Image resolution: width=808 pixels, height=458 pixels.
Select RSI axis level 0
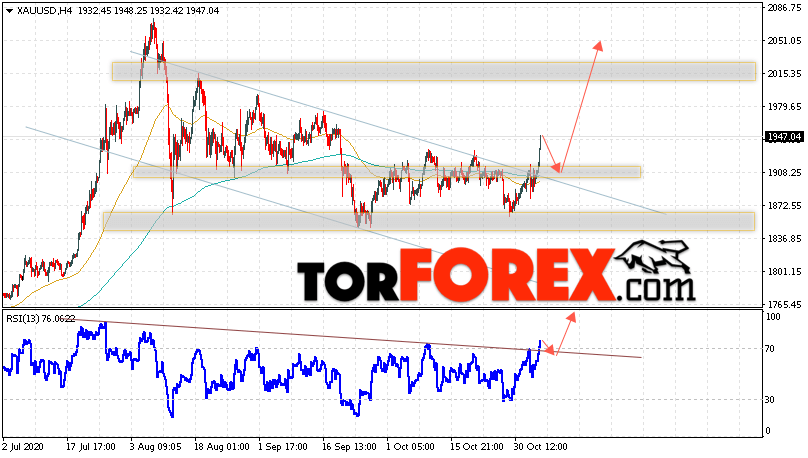point(768,431)
